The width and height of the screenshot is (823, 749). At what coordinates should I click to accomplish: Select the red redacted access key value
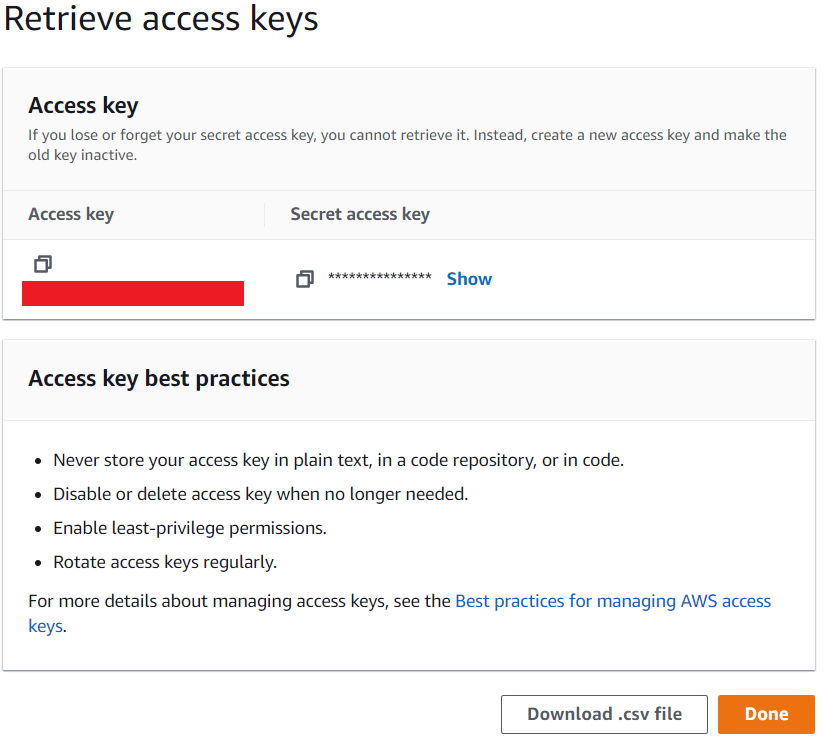[x=133, y=293]
